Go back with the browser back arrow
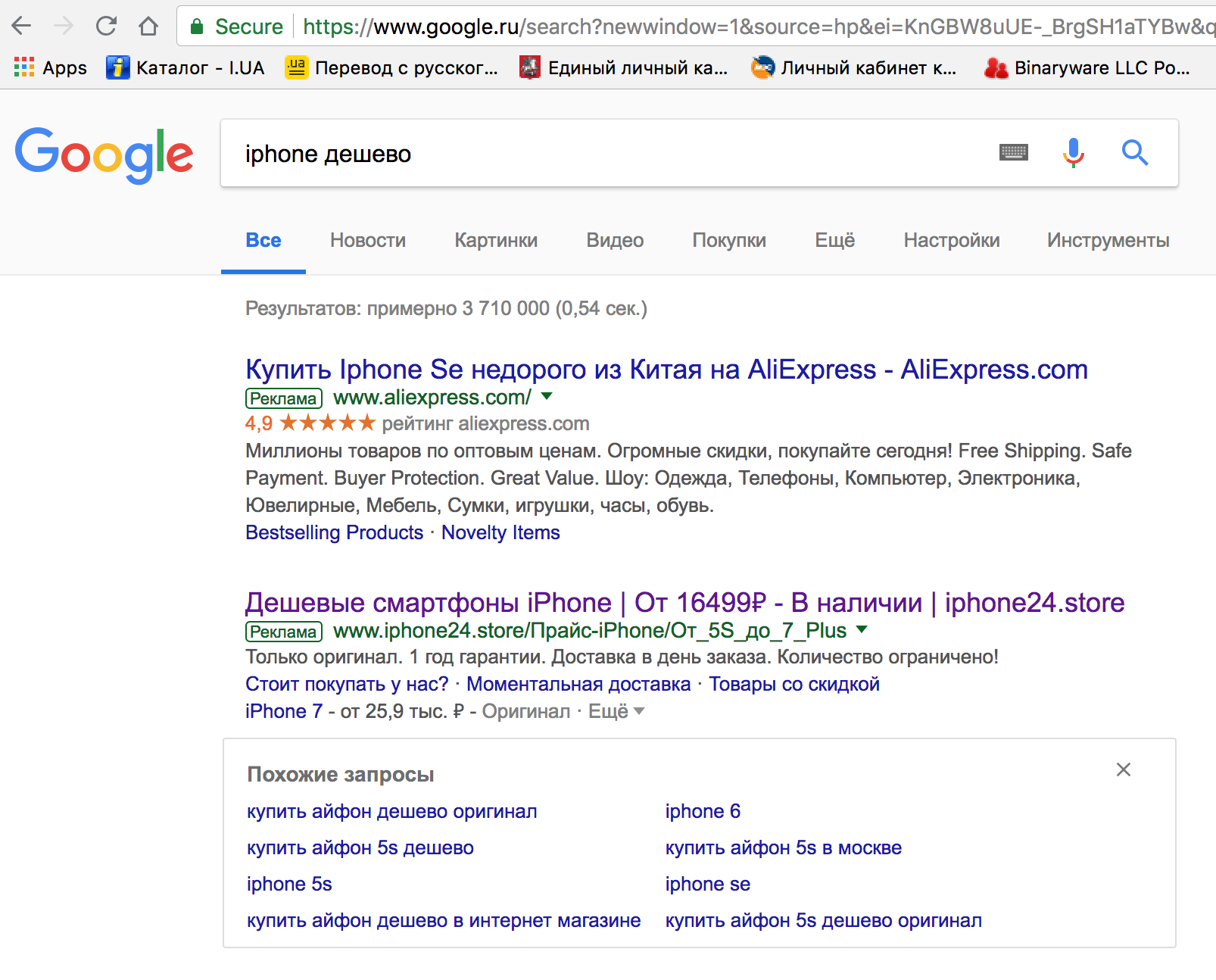Image resolution: width=1216 pixels, height=980 pixels. click(21, 27)
